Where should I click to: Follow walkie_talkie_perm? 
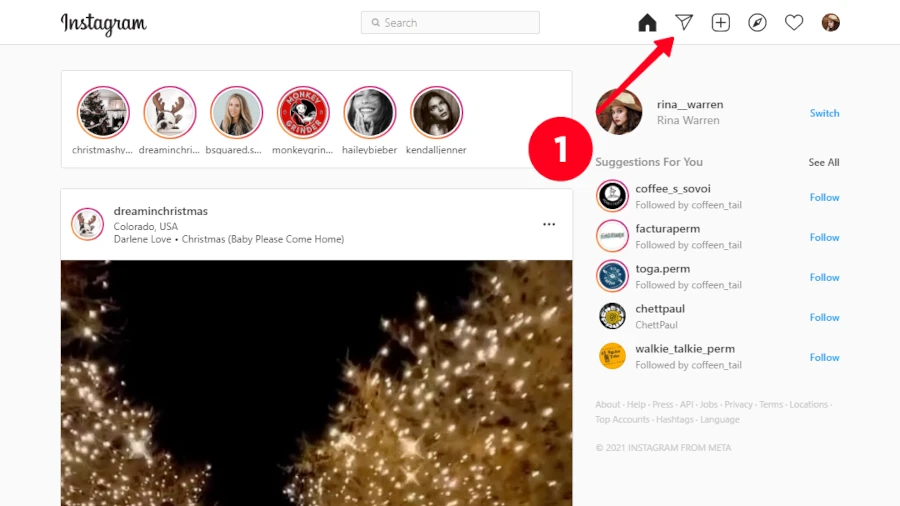click(x=824, y=357)
